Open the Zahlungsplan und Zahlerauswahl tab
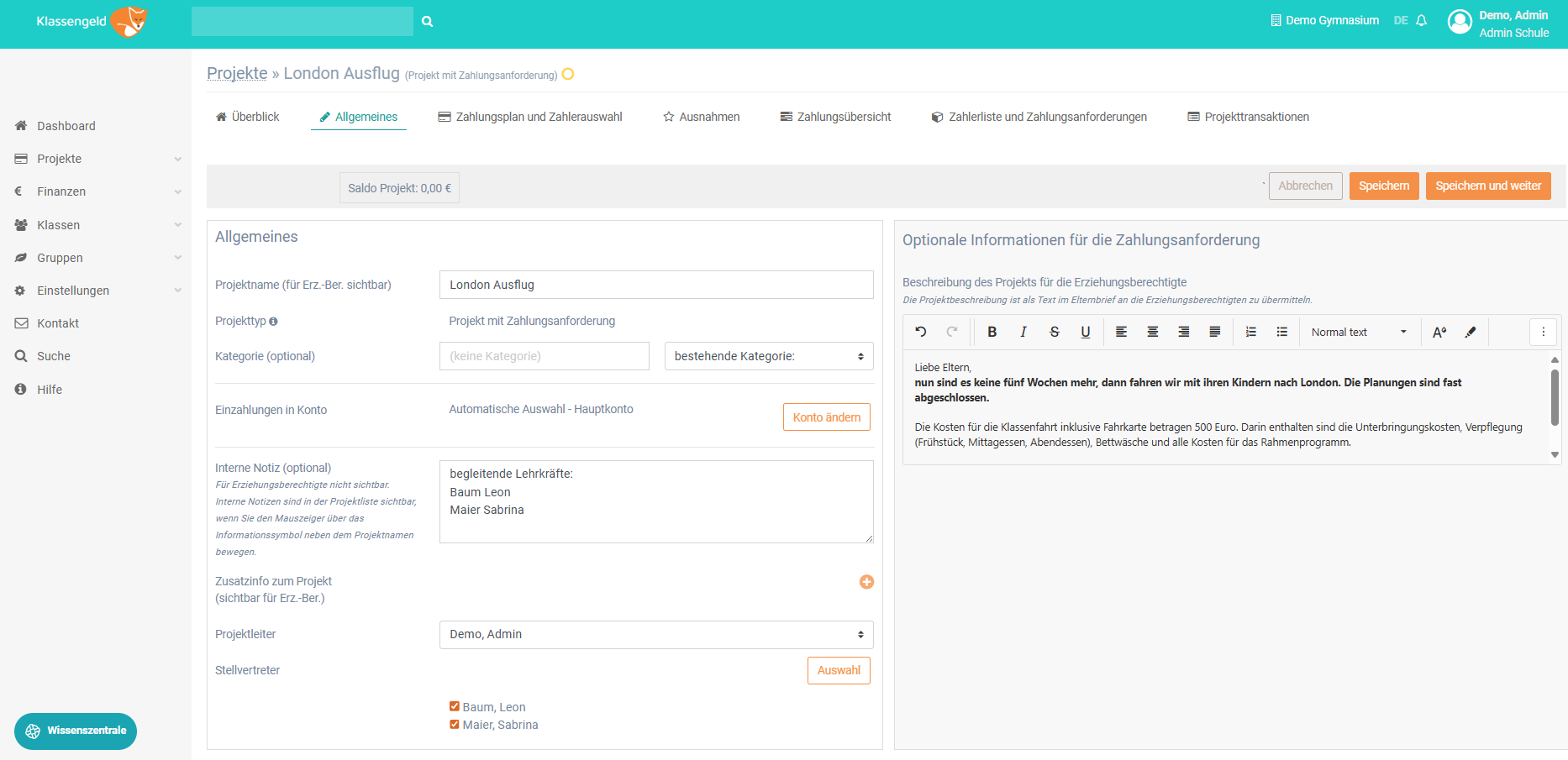Viewport: 1568px width, 760px height. (530, 117)
